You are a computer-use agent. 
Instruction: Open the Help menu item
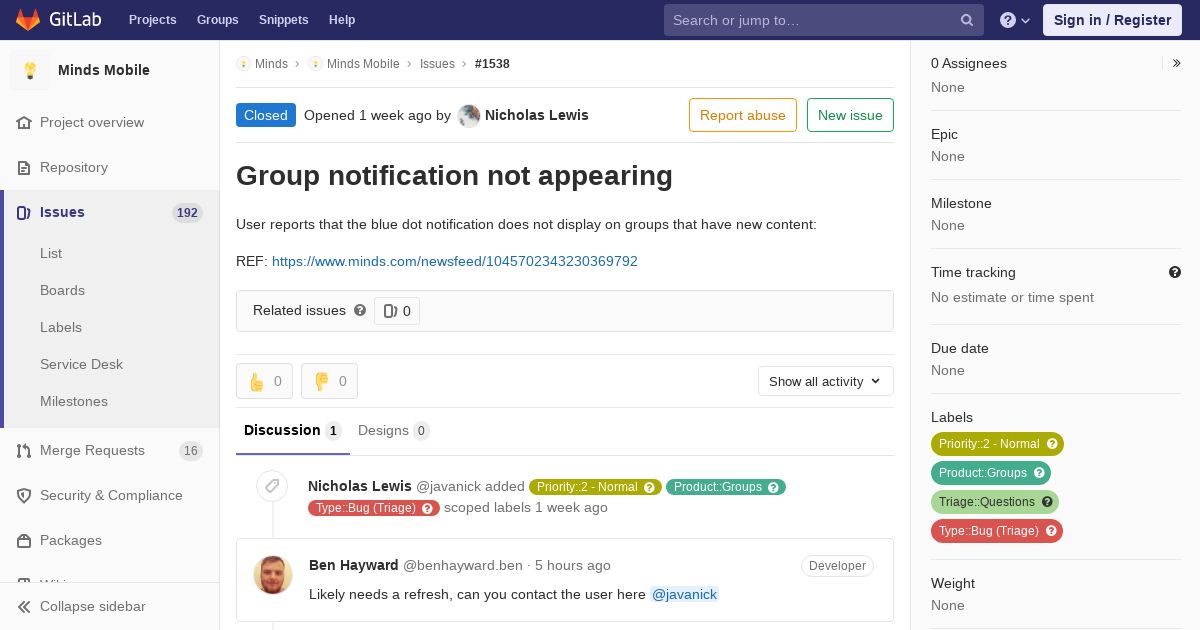[x=342, y=20]
